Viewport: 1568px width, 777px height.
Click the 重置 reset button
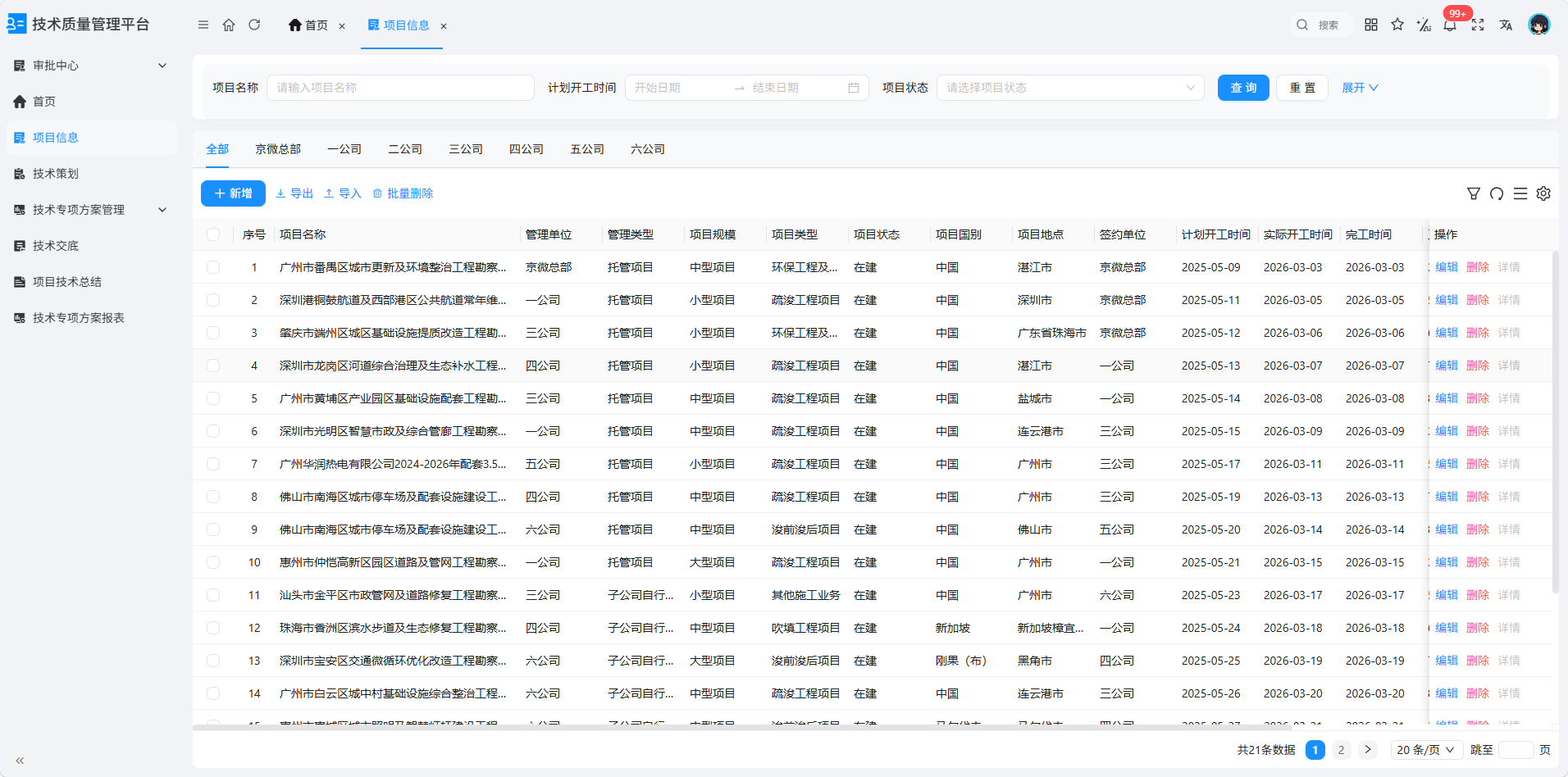point(1302,88)
